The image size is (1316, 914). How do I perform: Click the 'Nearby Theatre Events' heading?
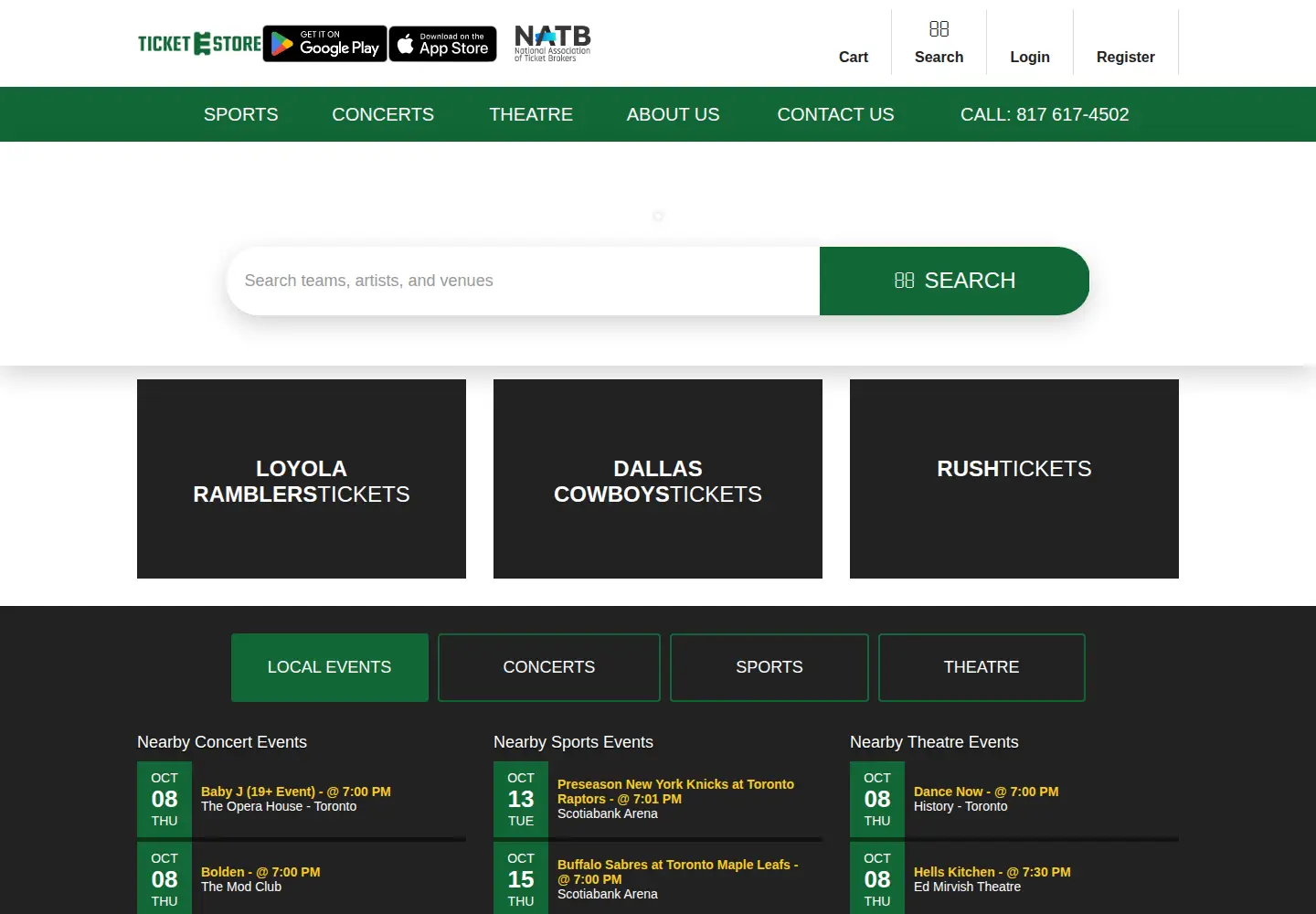(934, 742)
